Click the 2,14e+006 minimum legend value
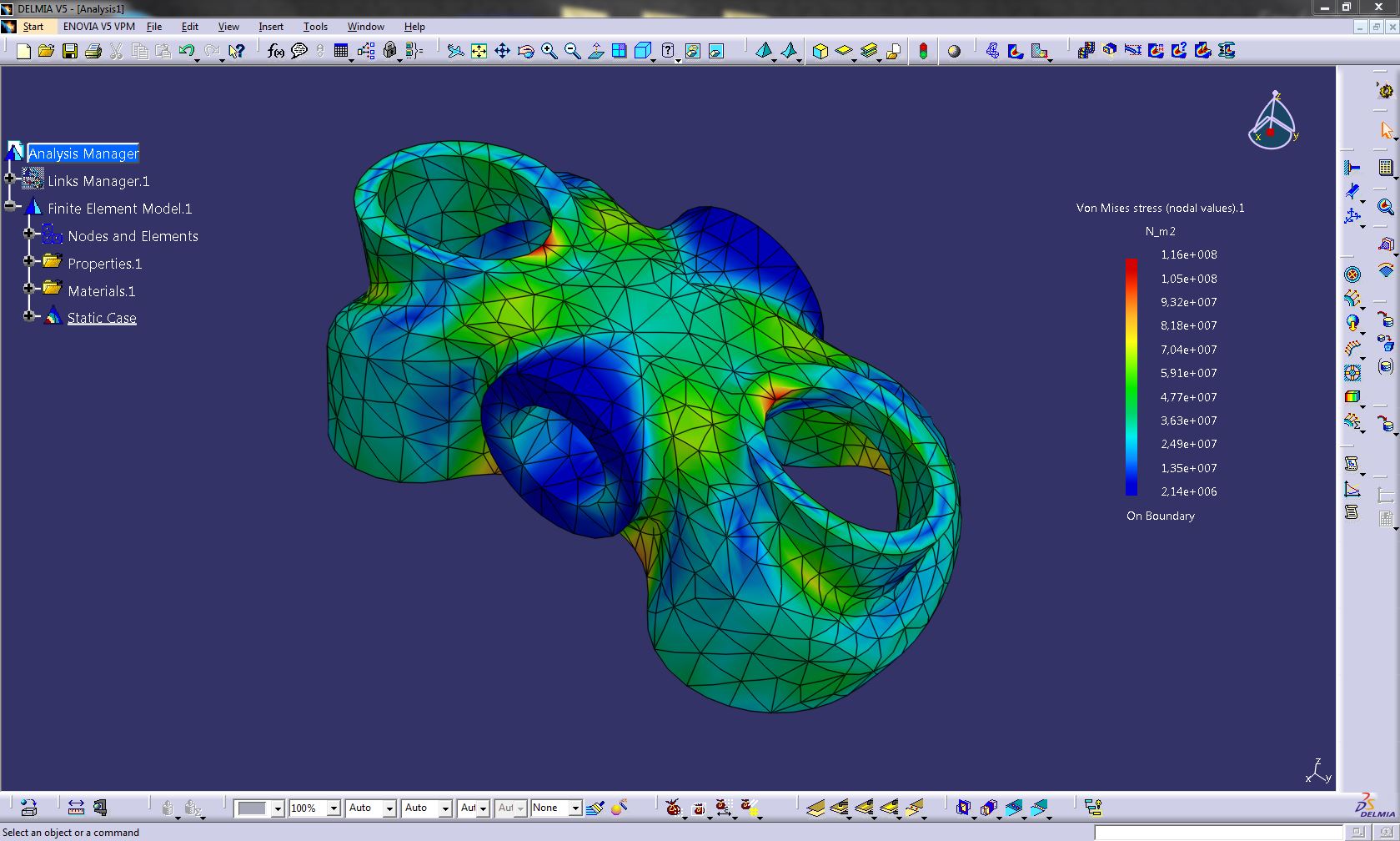The image size is (1400, 841). pos(1188,491)
